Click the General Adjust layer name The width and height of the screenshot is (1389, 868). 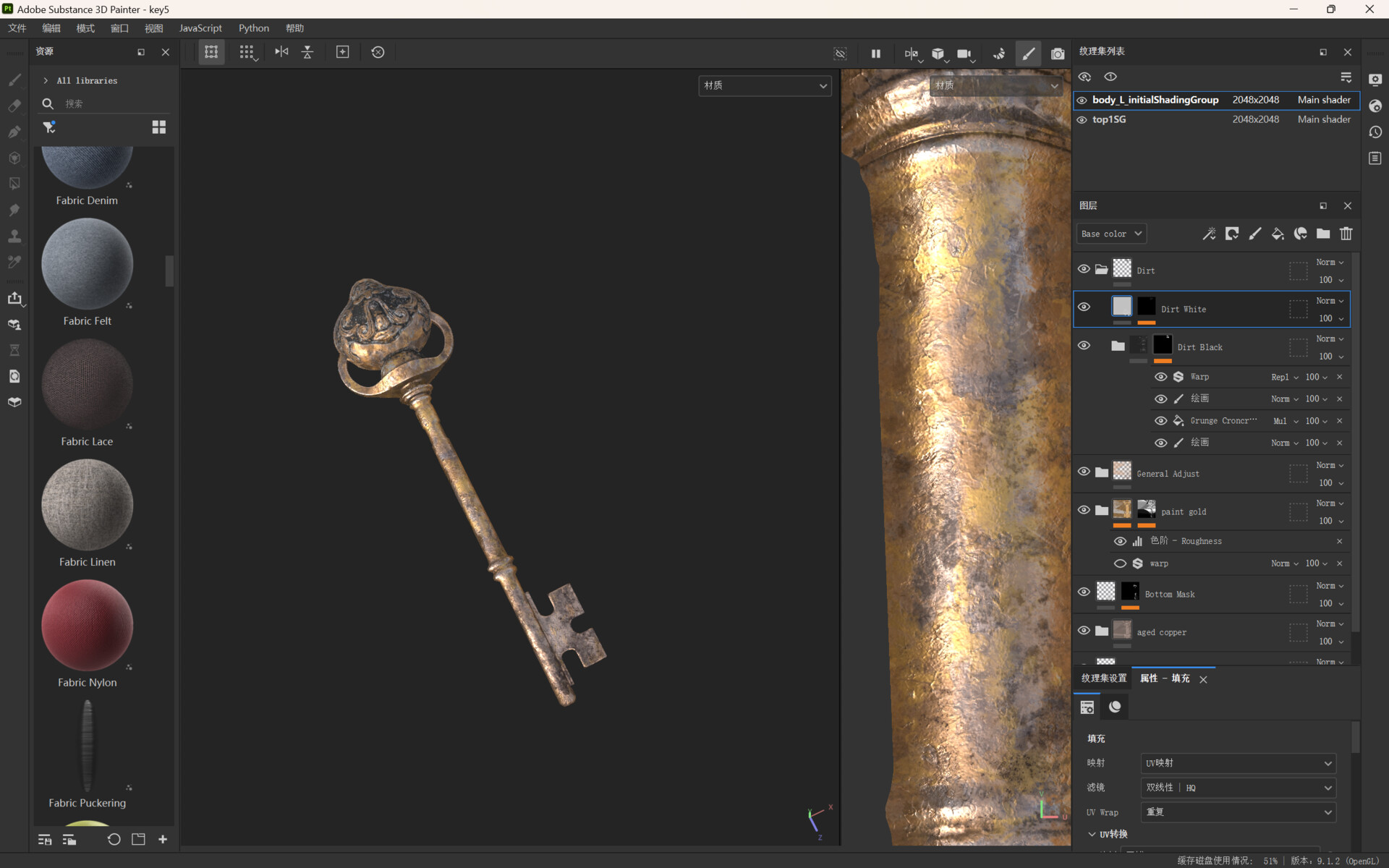tap(1168, 474)
